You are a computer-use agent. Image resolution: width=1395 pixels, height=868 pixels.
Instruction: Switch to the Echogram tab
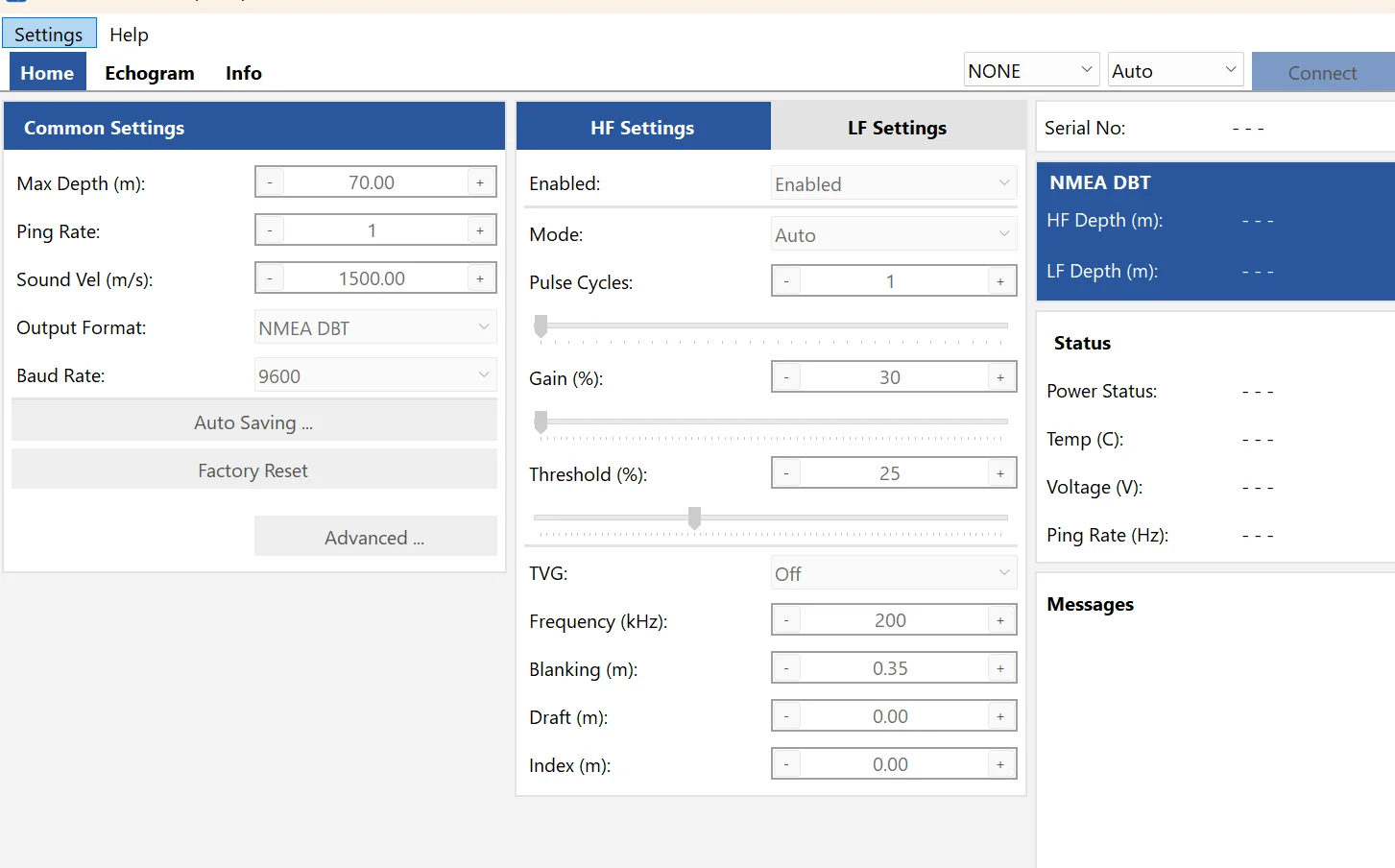[x=150, y=73]
